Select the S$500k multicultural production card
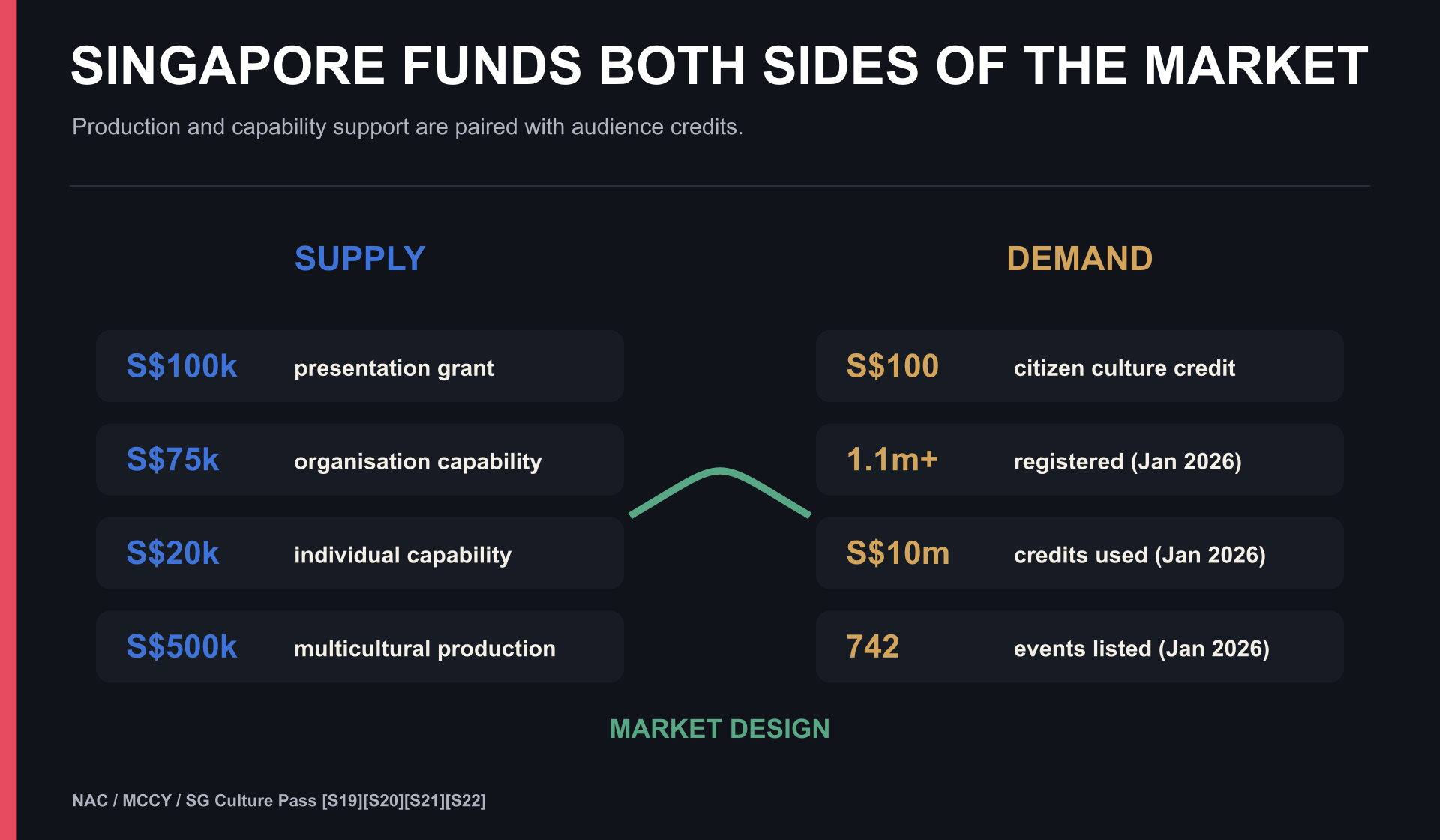The width and height of the screenshot is (1440, 840). point(360,646)
